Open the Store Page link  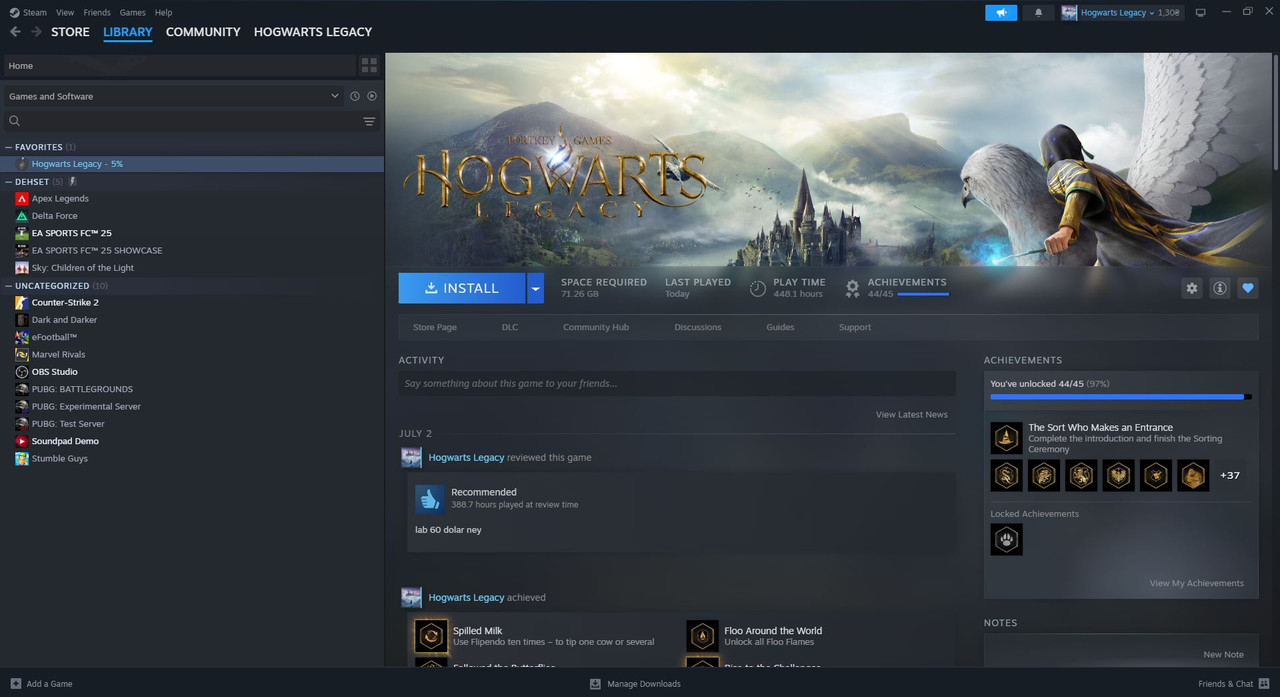pyautogui.click(x=435, y=327)
